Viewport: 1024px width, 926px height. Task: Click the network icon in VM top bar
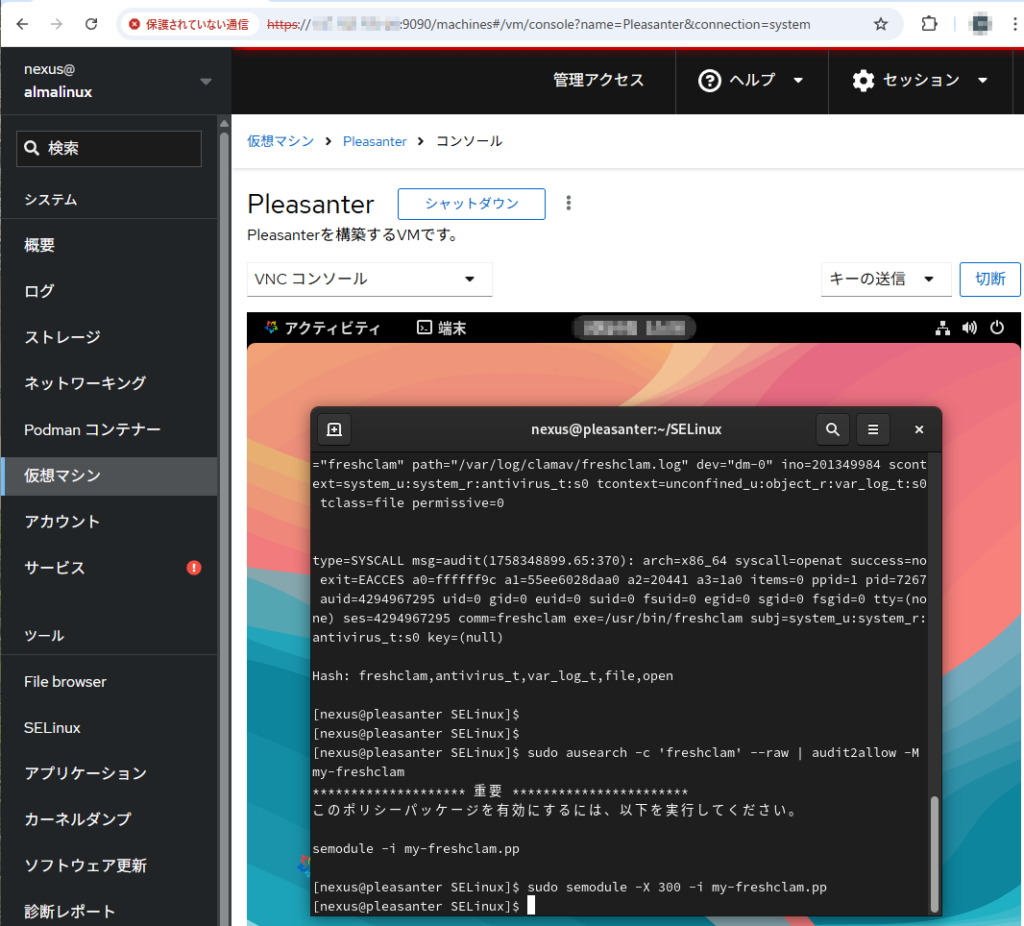[x=942, y=327]
